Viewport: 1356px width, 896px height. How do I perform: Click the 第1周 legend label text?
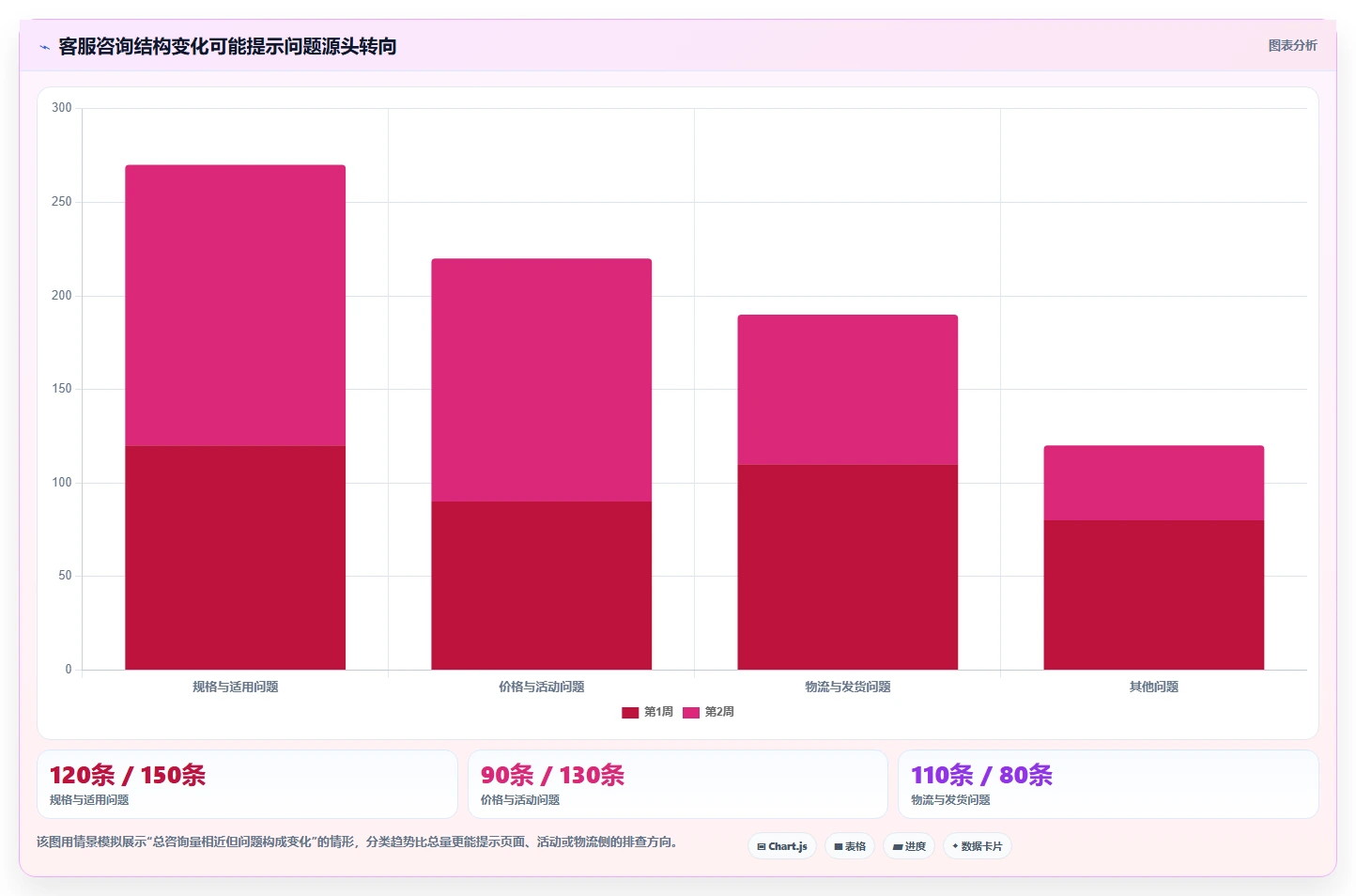click(658, 712)
